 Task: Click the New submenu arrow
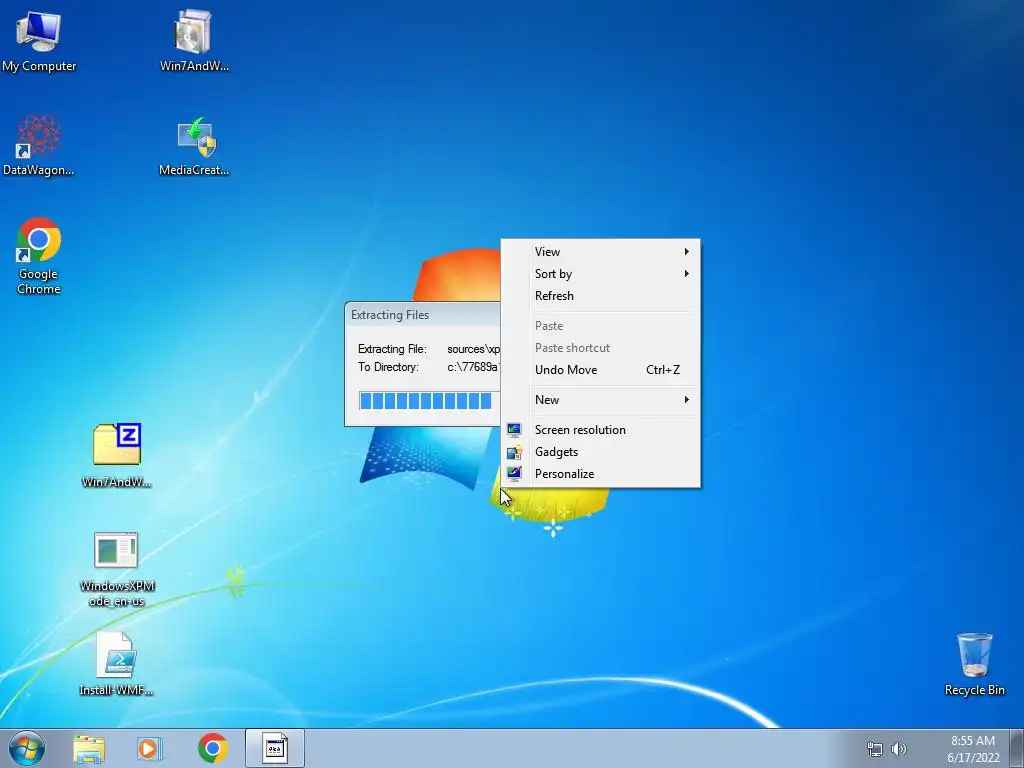(x=686, y=400)
